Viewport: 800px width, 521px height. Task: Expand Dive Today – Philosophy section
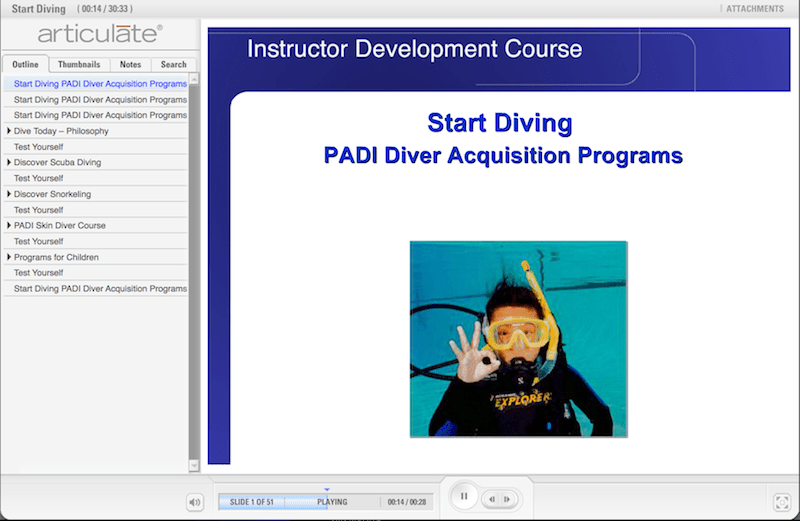(x=9, y=131)
